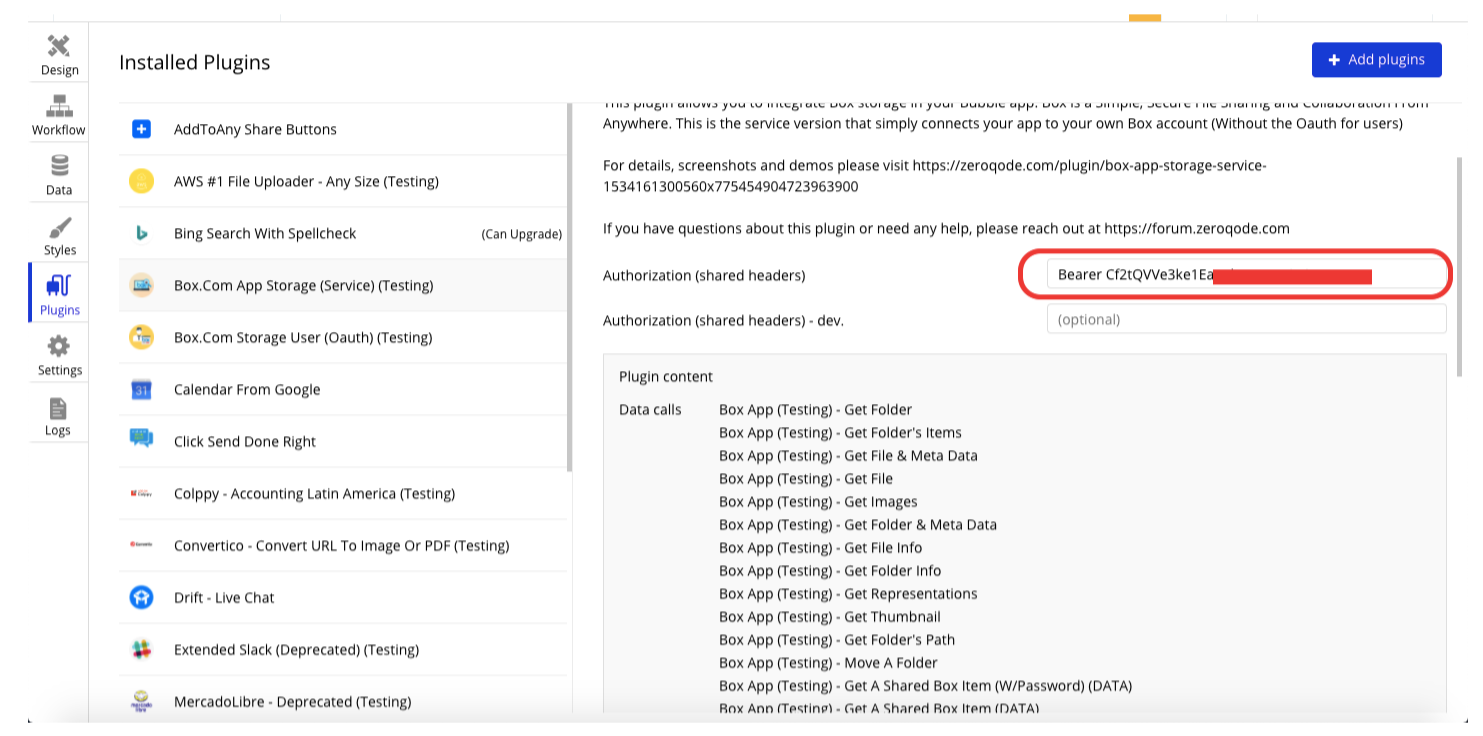The height and width of the screenshot is (736, 1483).
Task: Click the Get Folder's Items data call
Action: [840, 432]
